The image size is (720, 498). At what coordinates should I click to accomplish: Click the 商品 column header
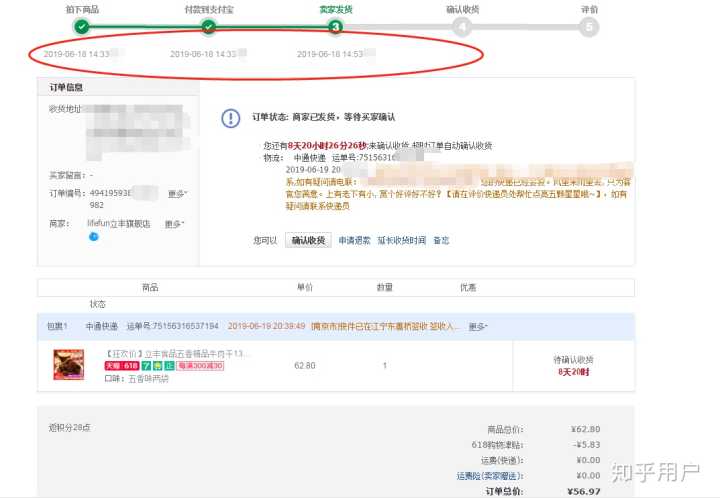(150, 287)
